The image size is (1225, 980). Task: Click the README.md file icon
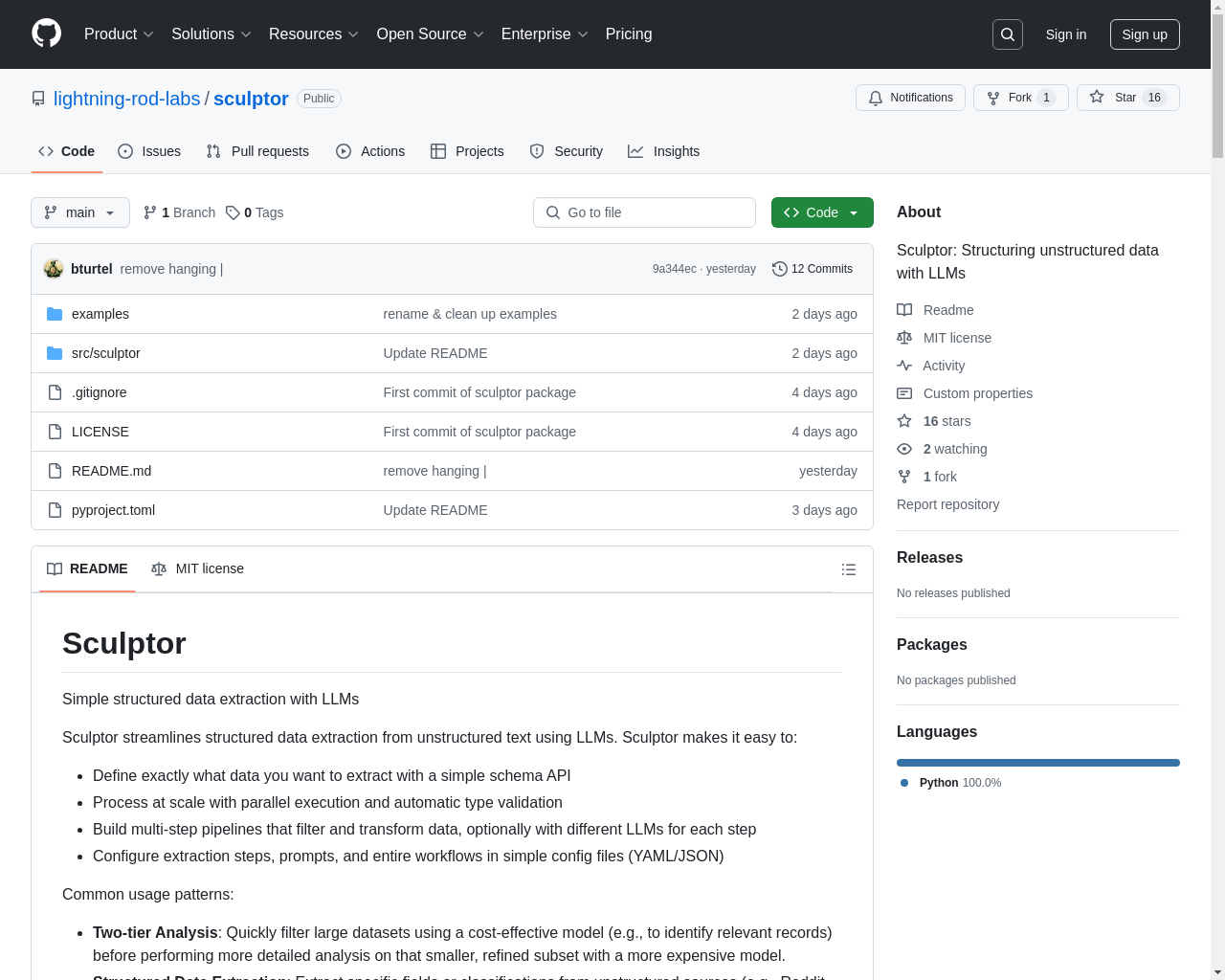click(x=55, y=471)
